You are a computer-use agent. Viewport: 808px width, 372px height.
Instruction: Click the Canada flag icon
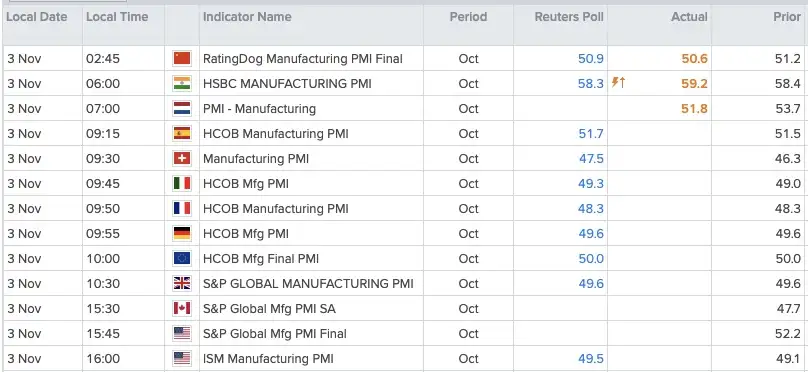[182, 309]
